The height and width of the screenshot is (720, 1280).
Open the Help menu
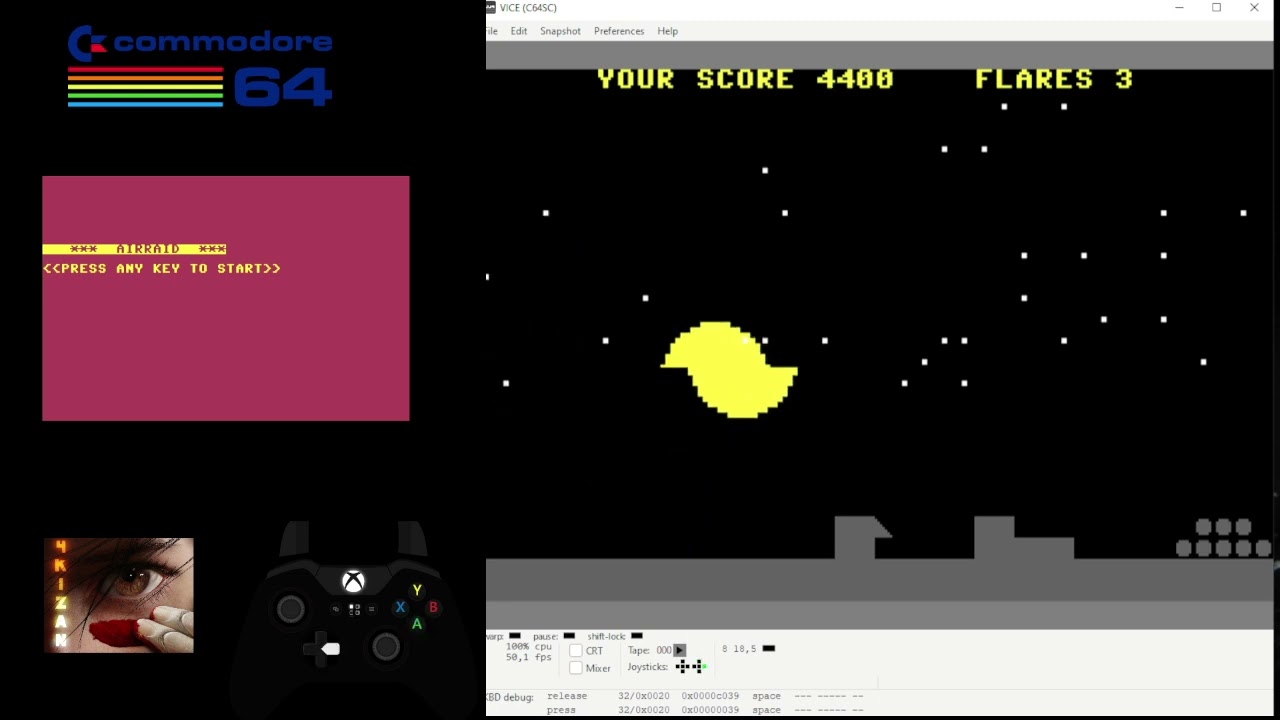coord(667,31)
